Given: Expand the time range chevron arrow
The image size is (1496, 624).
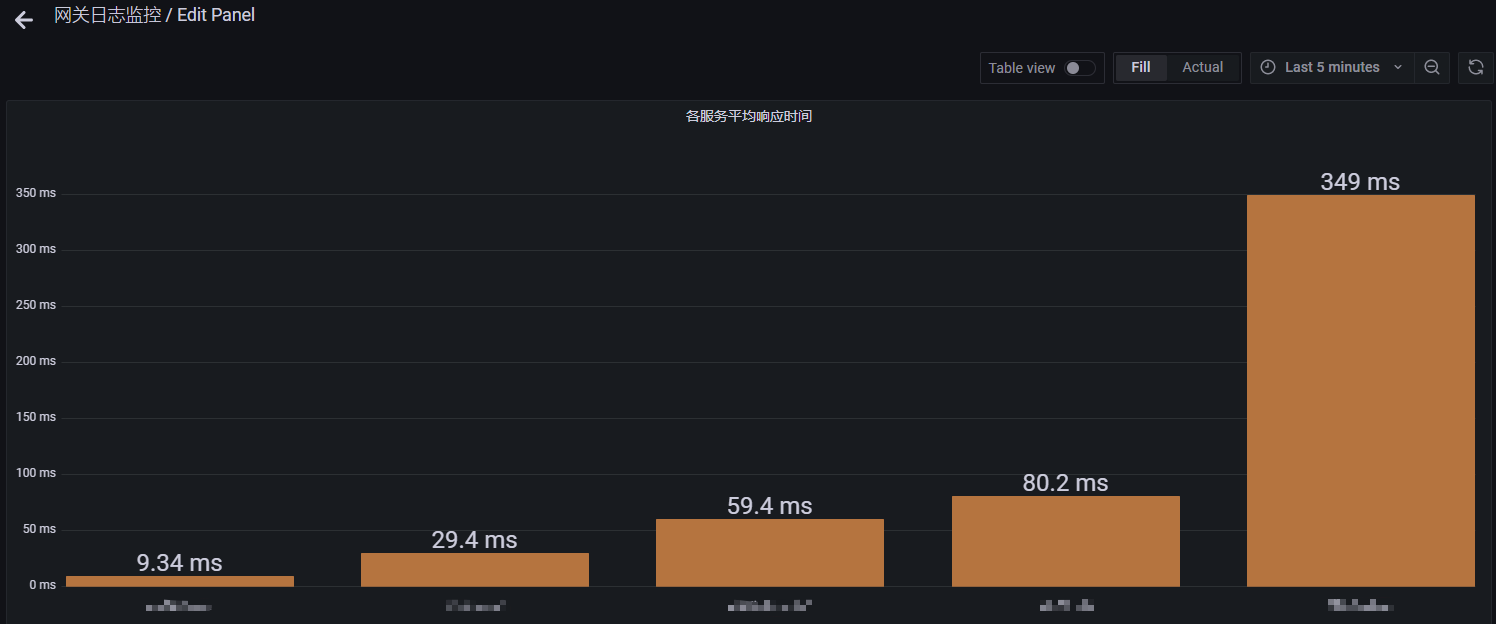Looking at the screenshot, I should tap(1397, 67).
